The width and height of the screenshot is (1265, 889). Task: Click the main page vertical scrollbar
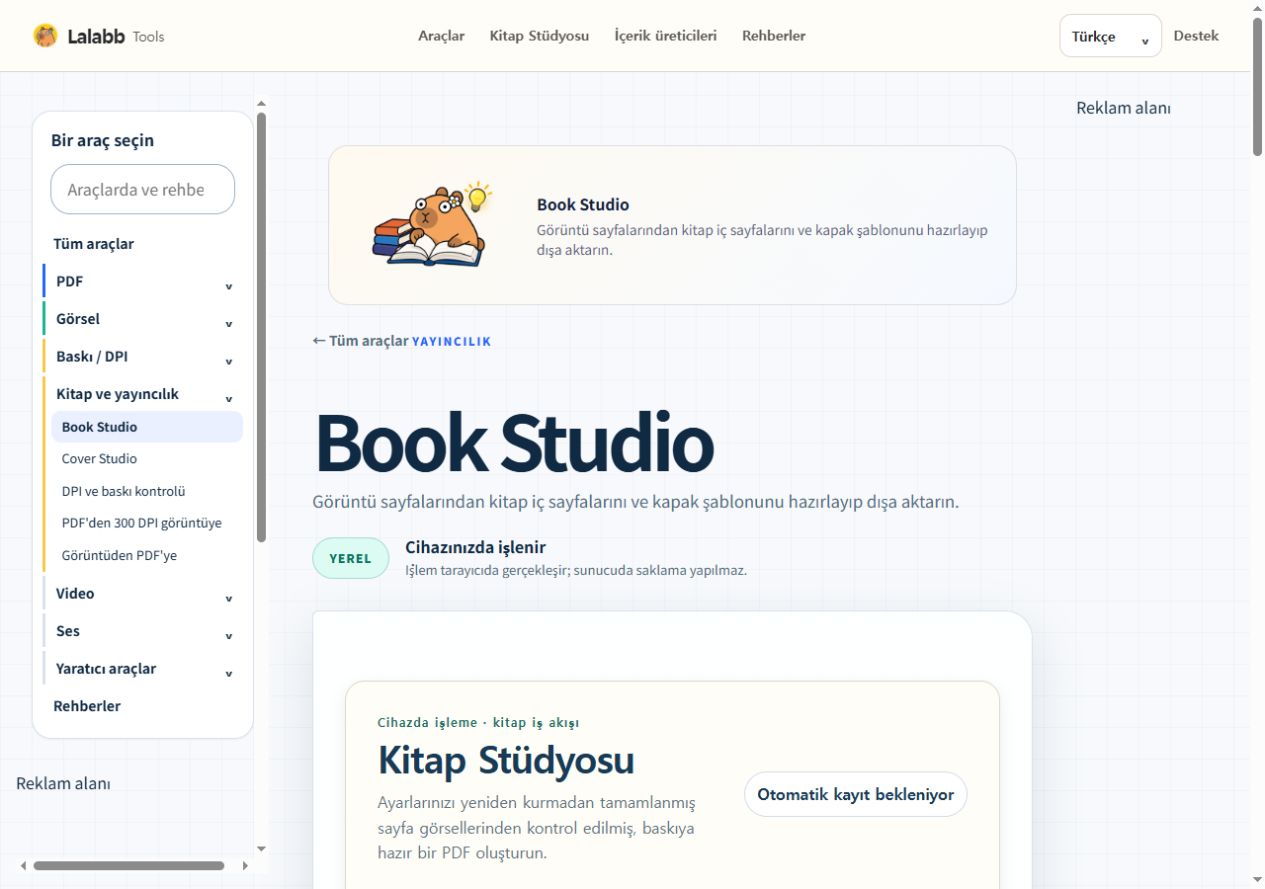point(1257,86)
